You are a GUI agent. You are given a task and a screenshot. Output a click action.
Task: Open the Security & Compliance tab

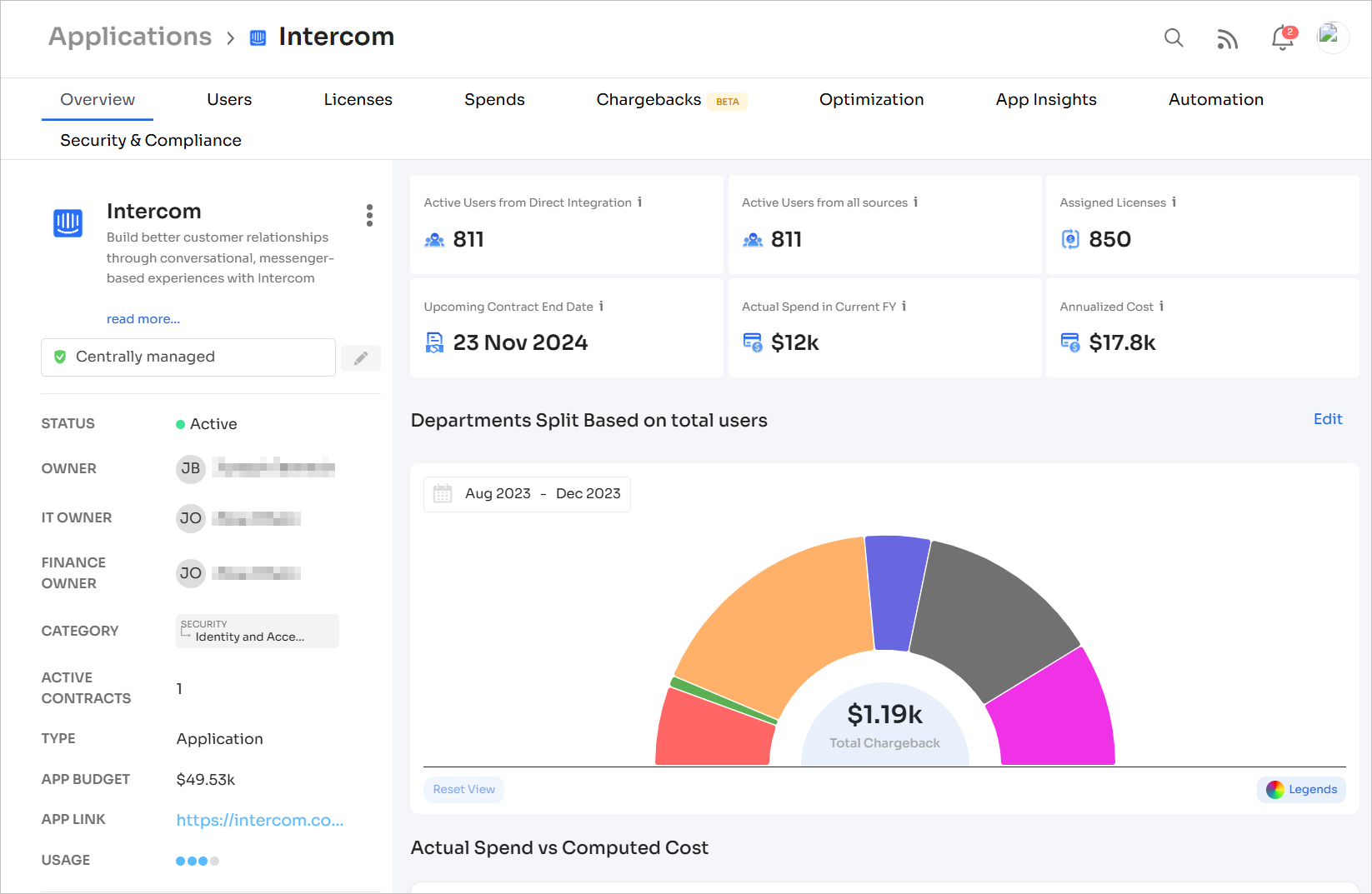151,141
